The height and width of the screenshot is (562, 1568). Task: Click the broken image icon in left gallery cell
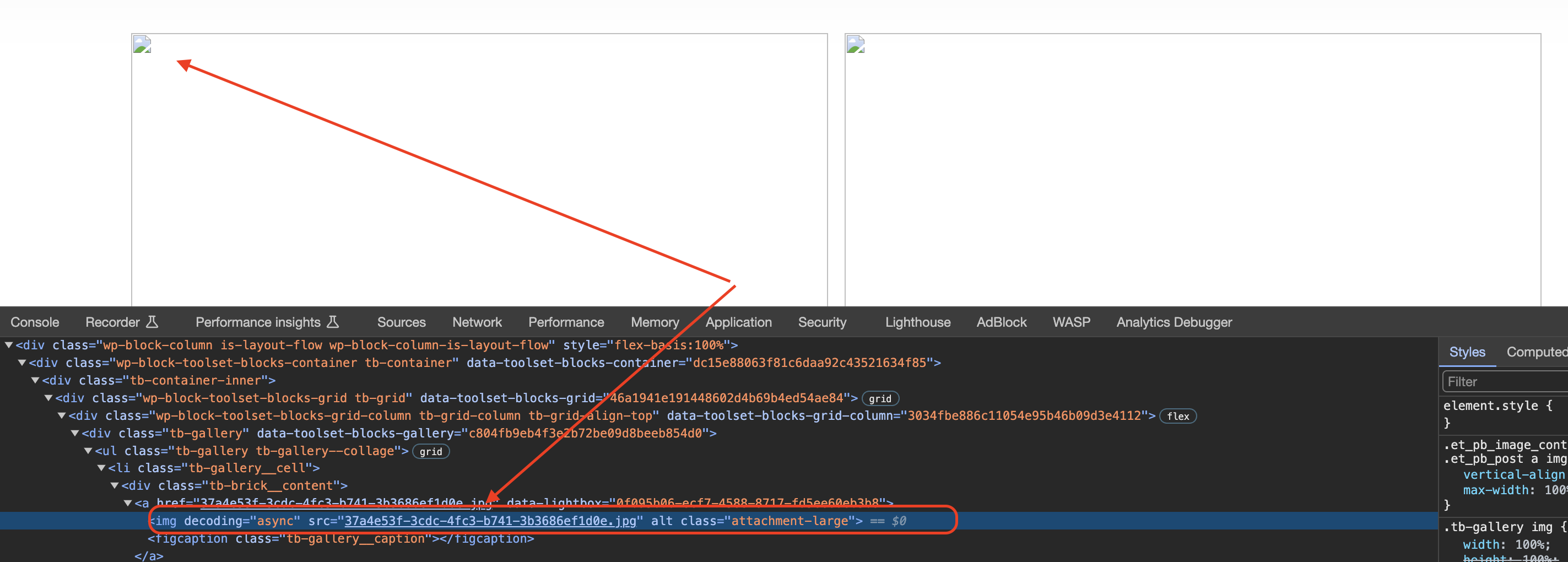point(142,45)
